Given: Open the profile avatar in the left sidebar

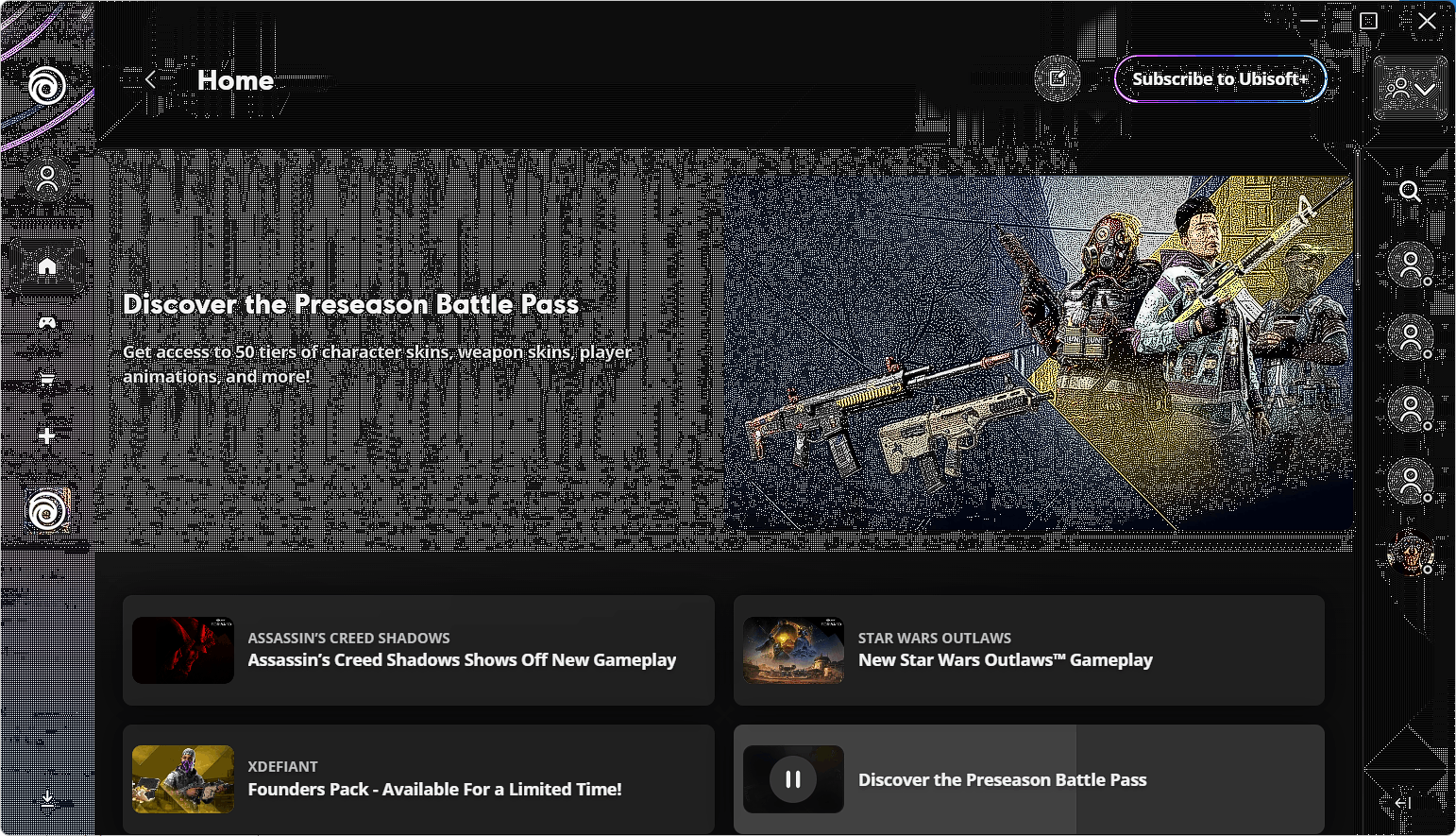Looking at the screenshot, I should [47, 179].
